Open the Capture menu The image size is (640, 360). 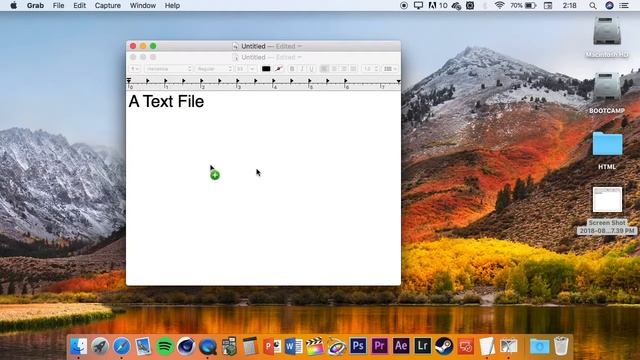108,6
